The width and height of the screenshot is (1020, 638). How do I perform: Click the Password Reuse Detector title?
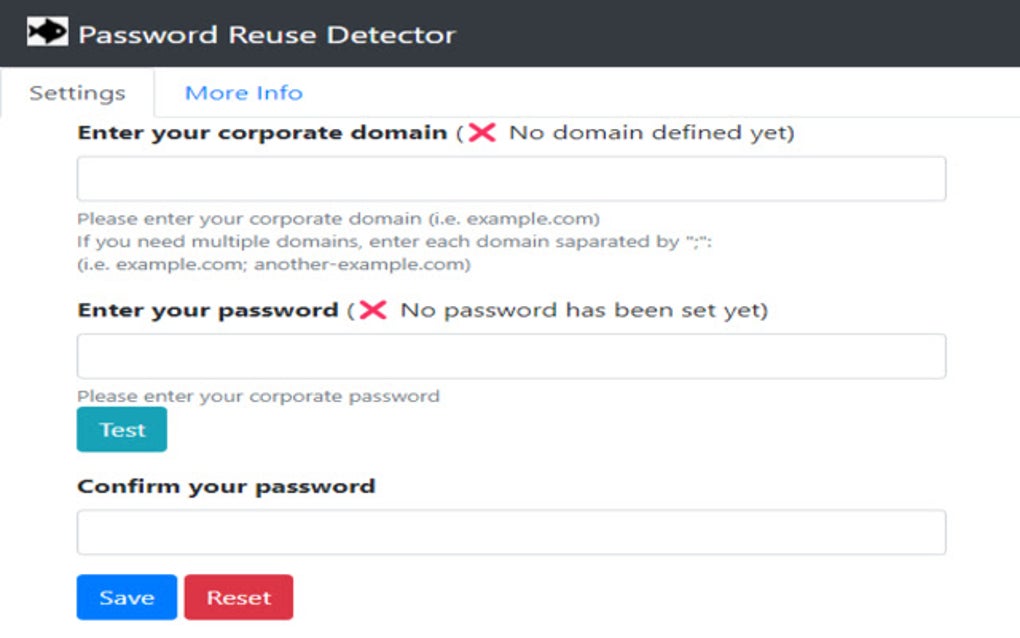(267, 34)
